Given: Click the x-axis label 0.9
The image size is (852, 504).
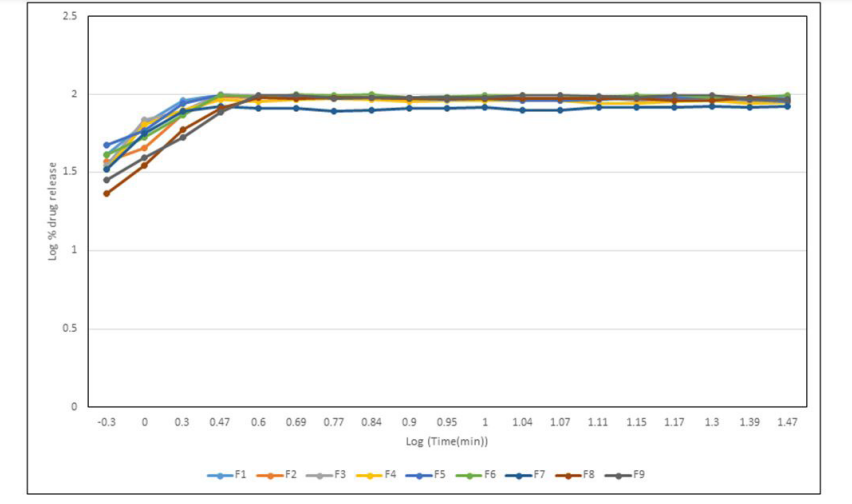Looking at the screenshot, I should click(x=409, y=423).
